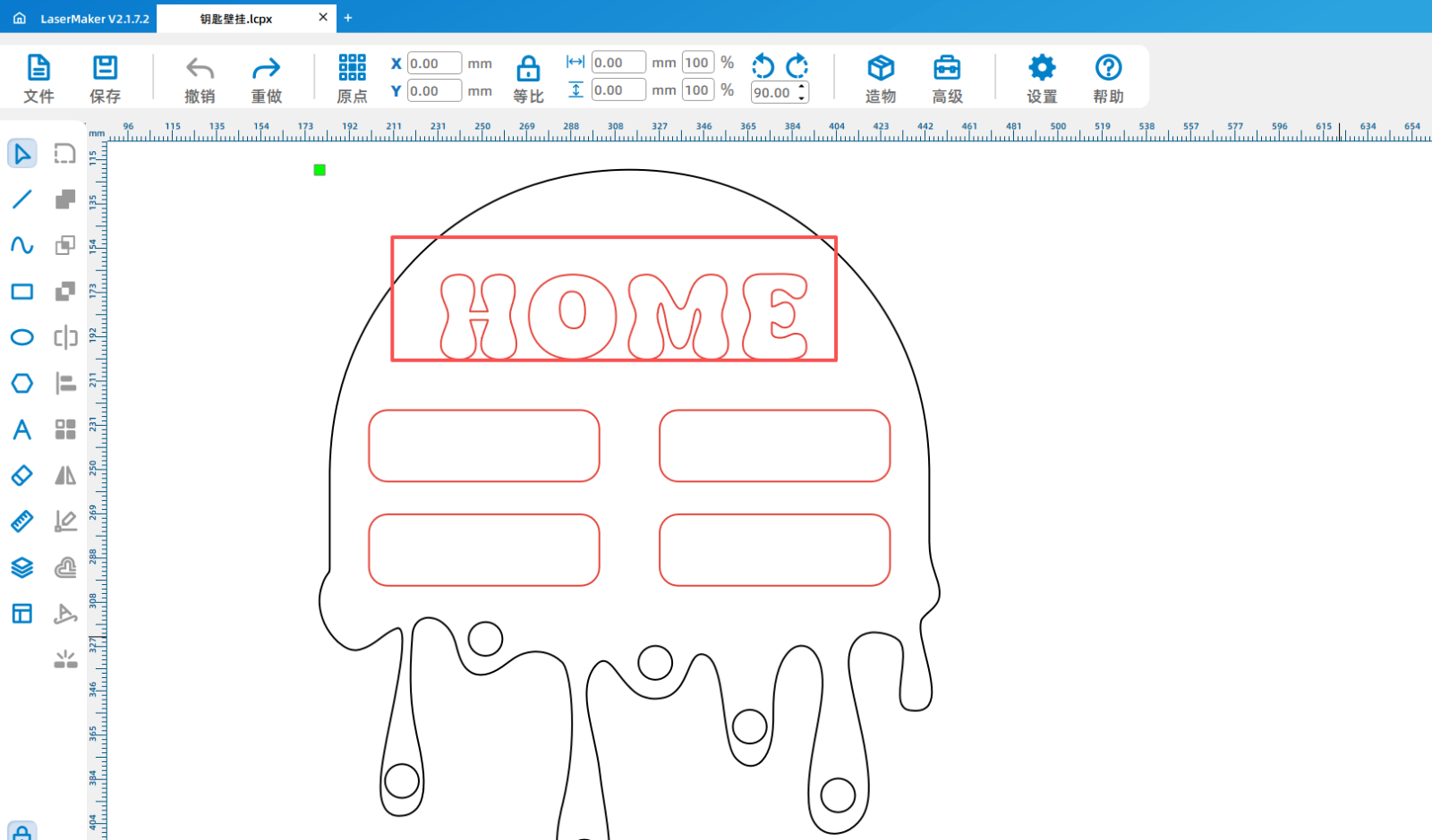Select the curve drawing tool

pyautogui.click(x=22, y=245)
